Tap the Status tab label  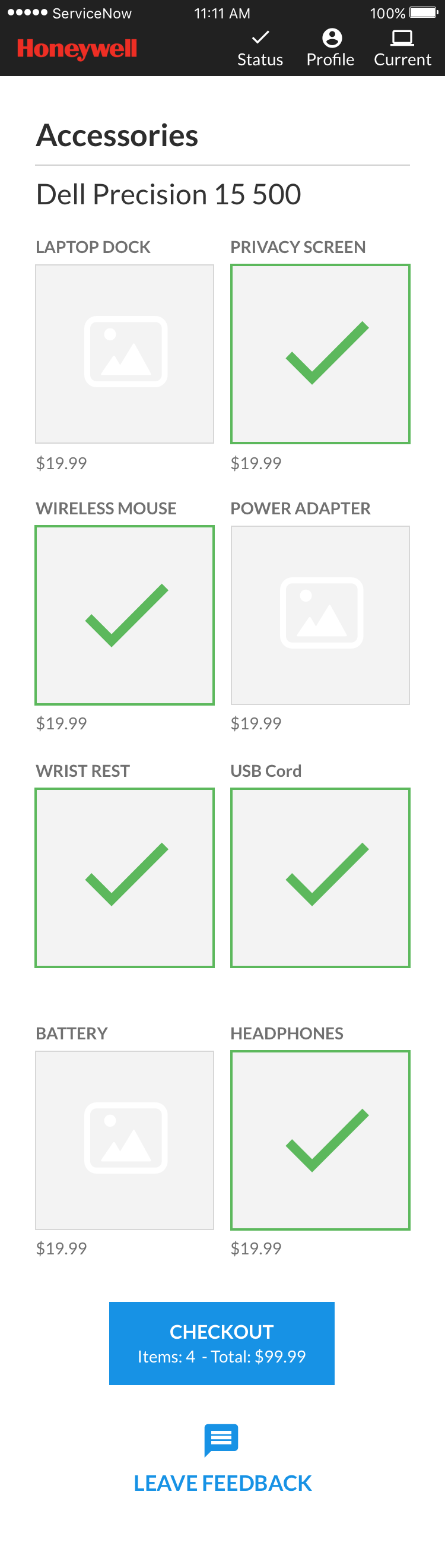click(x=260, y=59)
